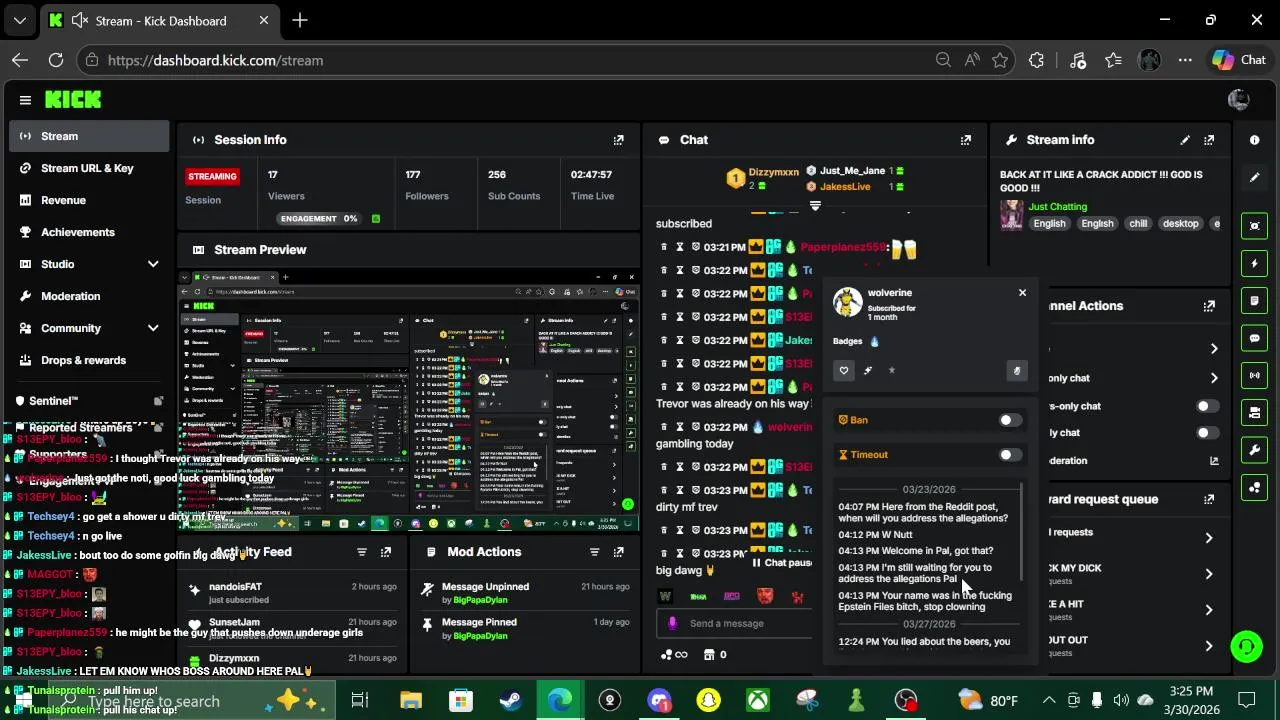The image size is (1280, 720).
Task: Pop out the Session Info panel
Action: 619,140
